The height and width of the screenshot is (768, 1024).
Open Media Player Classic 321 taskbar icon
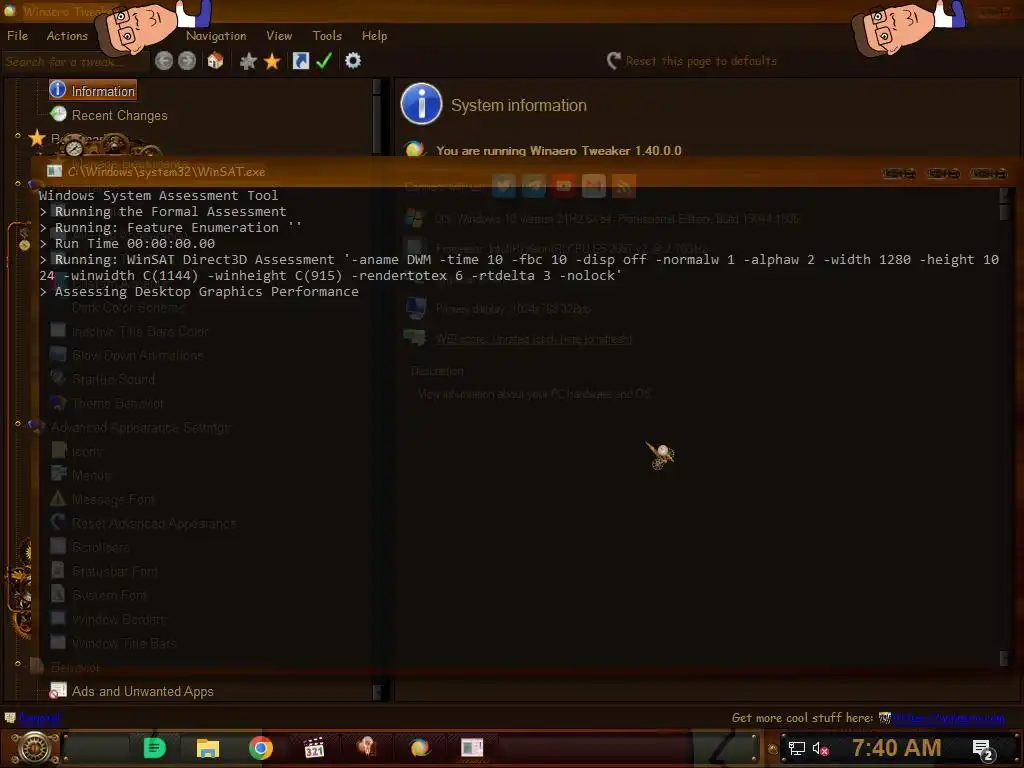tap(314, 748)
